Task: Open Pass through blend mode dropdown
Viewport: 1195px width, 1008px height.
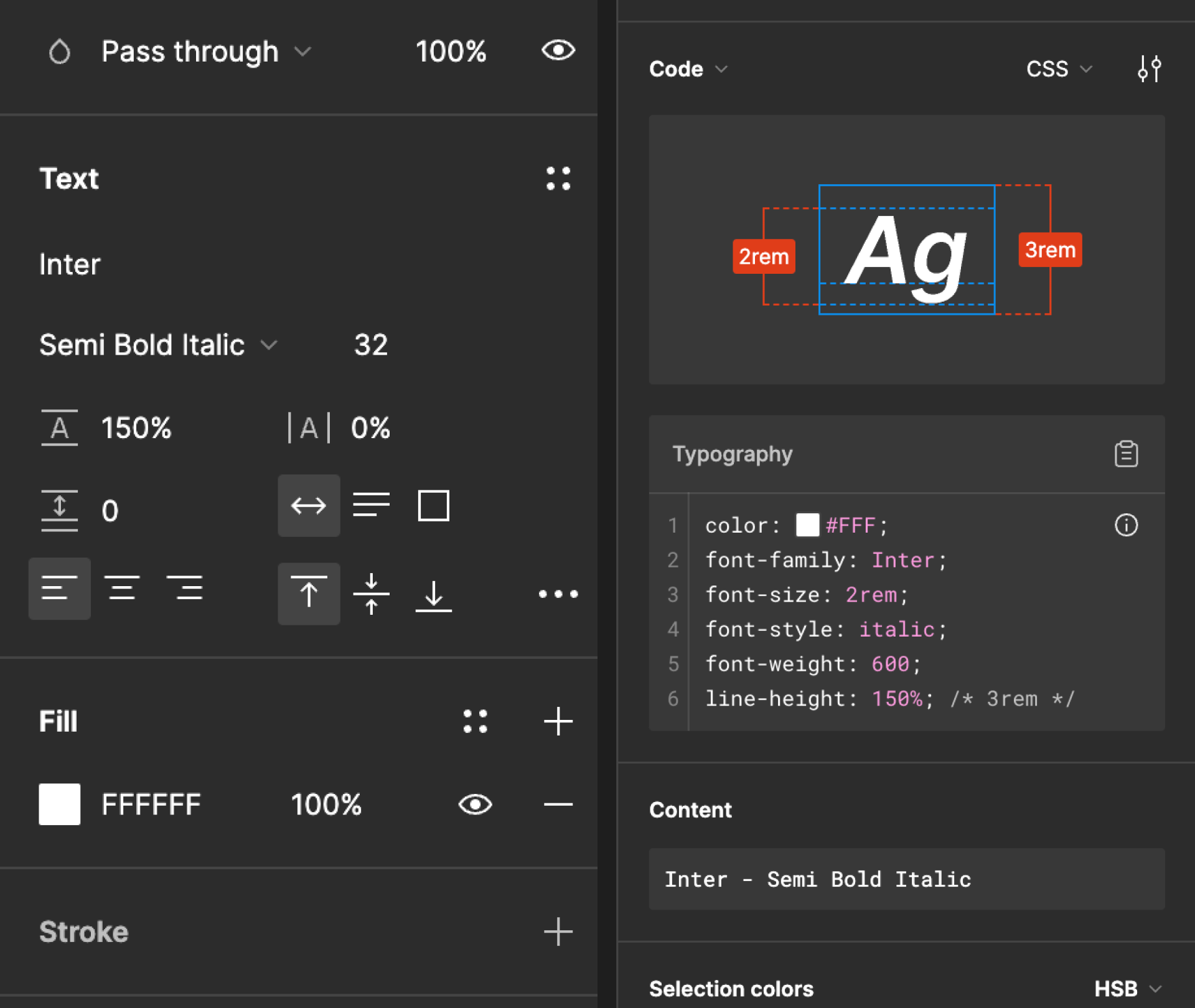Action: (x=205, y=51)
